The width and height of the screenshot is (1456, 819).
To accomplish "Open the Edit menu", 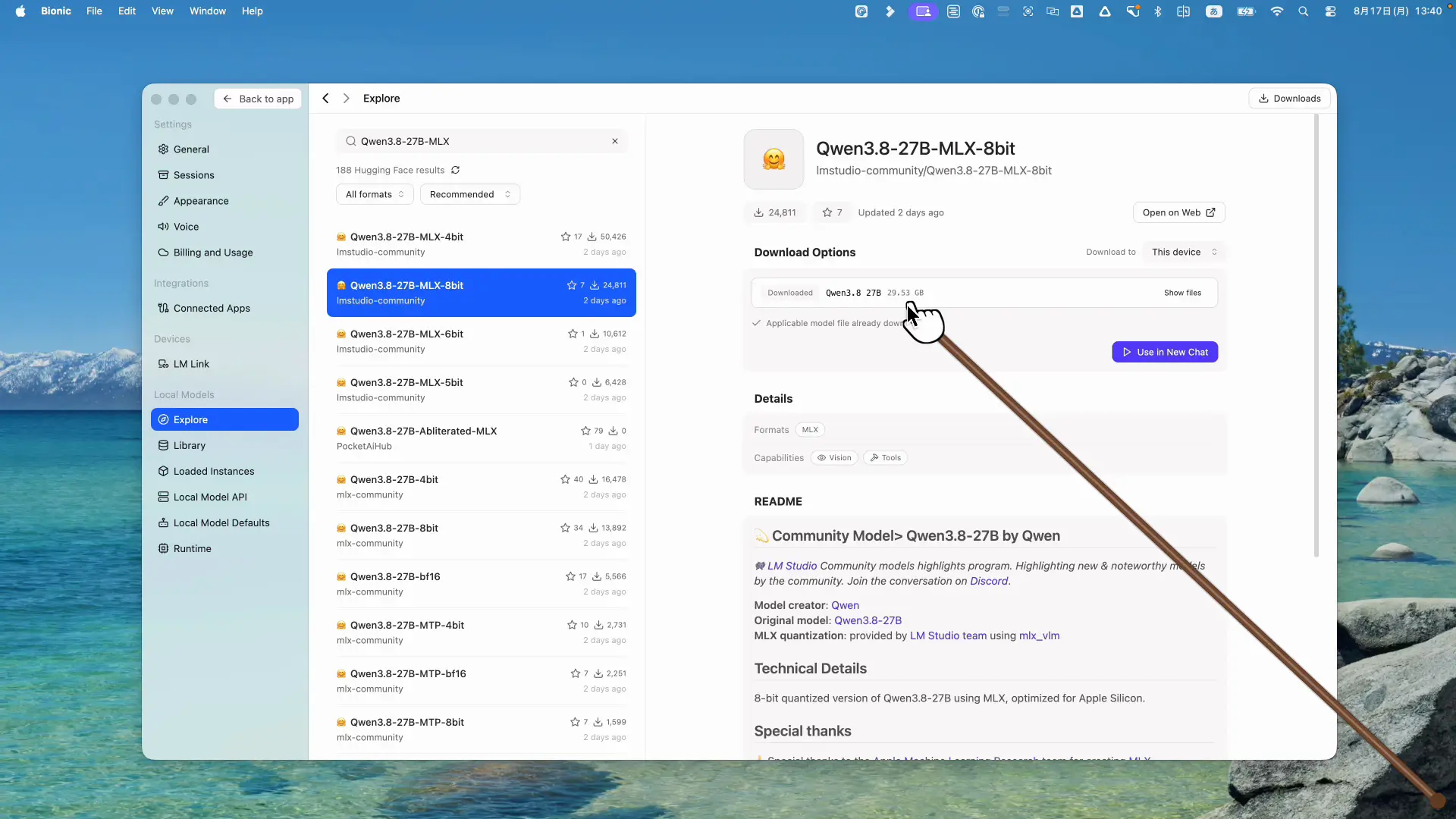I will pyautogui.click(x=127, y=11).
